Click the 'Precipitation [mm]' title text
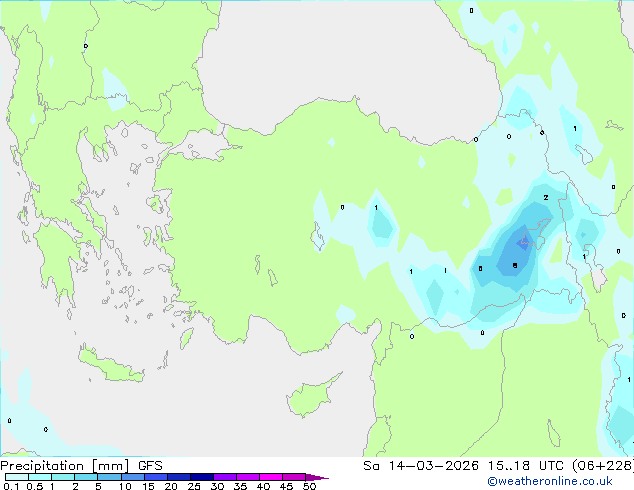The image size is (634, 490). tap(65, 466)
